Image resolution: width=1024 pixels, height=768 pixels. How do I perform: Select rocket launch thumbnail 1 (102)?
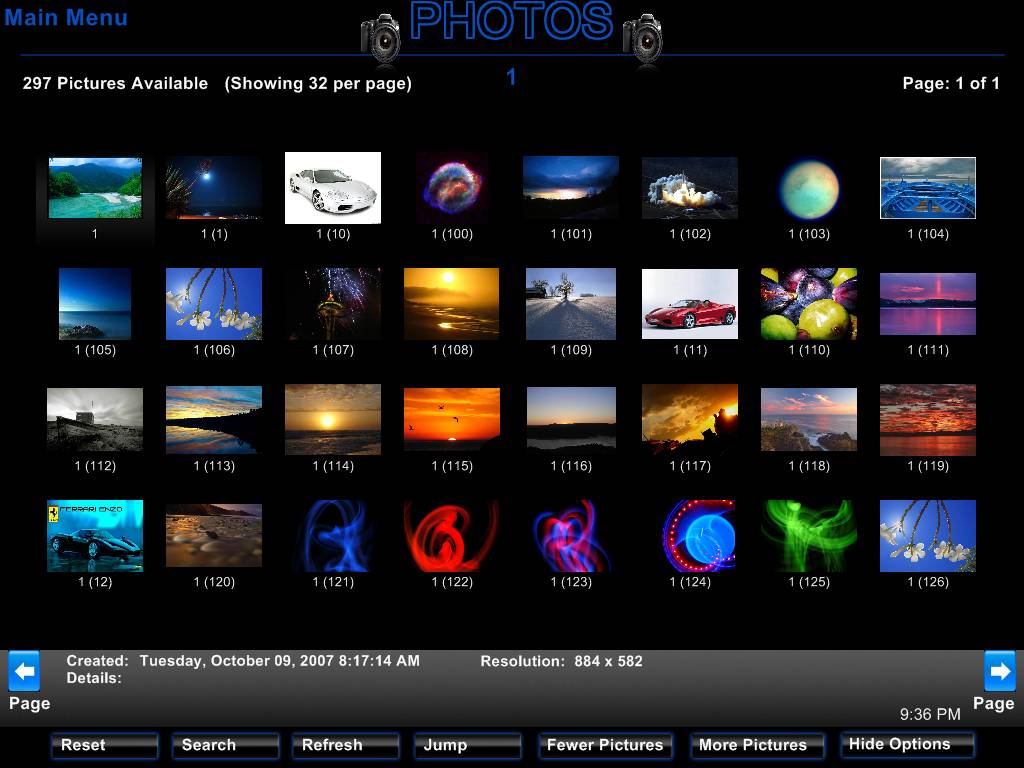pyautogui.click(x=690, y=187)
